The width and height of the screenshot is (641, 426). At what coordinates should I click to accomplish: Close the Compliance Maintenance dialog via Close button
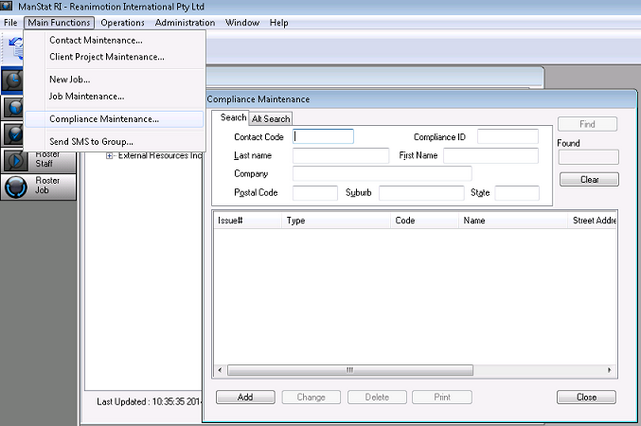(588, 397)
